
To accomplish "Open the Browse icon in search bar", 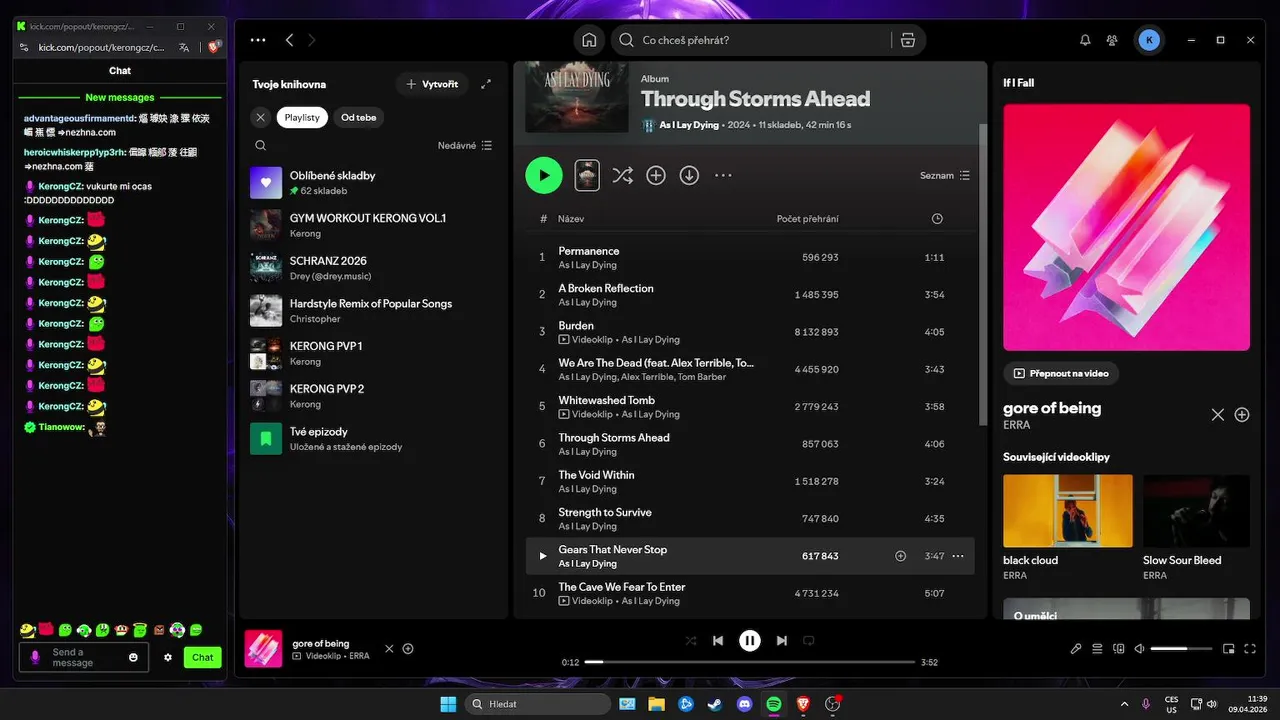I will 907,40.
